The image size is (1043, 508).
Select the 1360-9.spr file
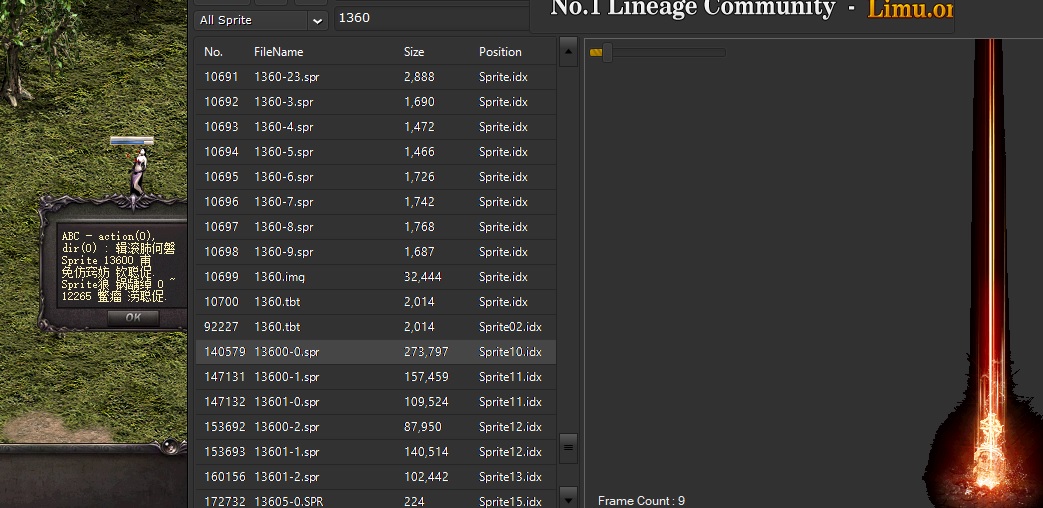[x=376, y=252]
